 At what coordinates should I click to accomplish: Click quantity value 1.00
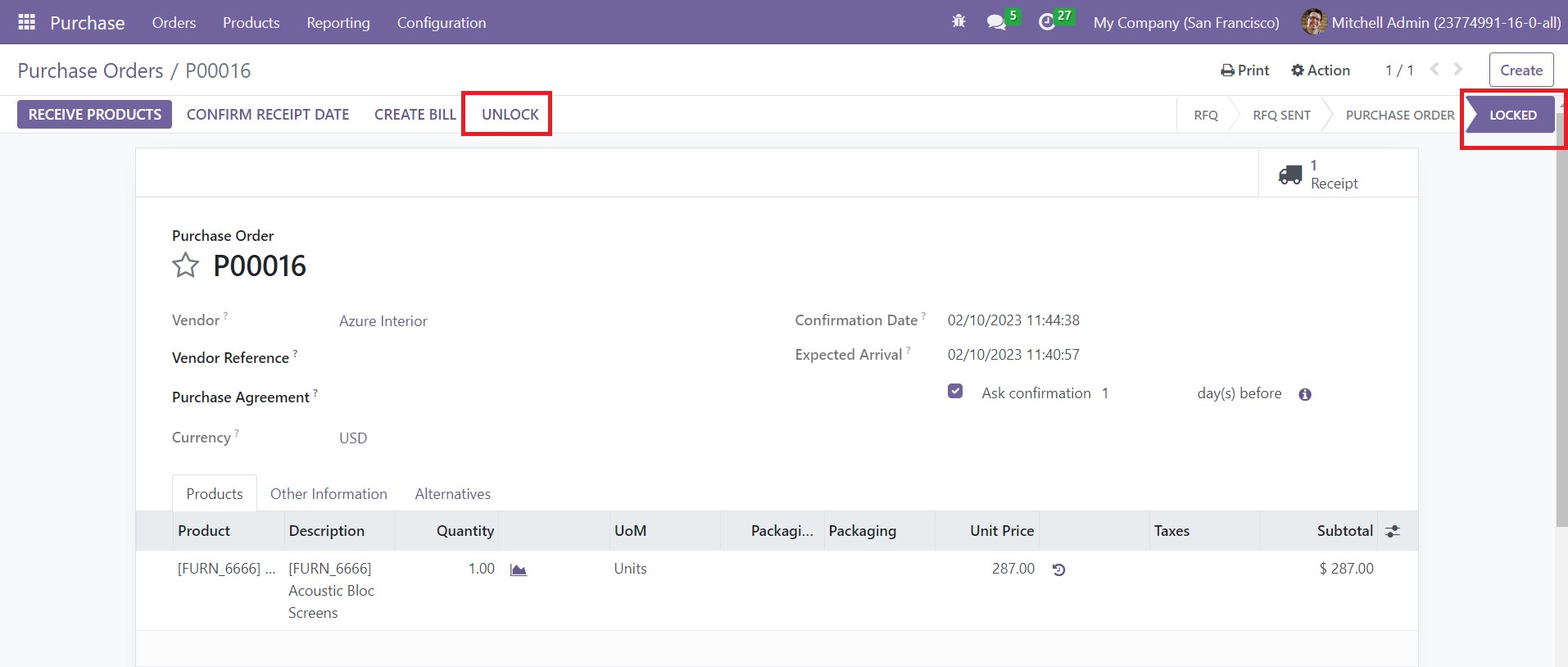pos(481,569)
